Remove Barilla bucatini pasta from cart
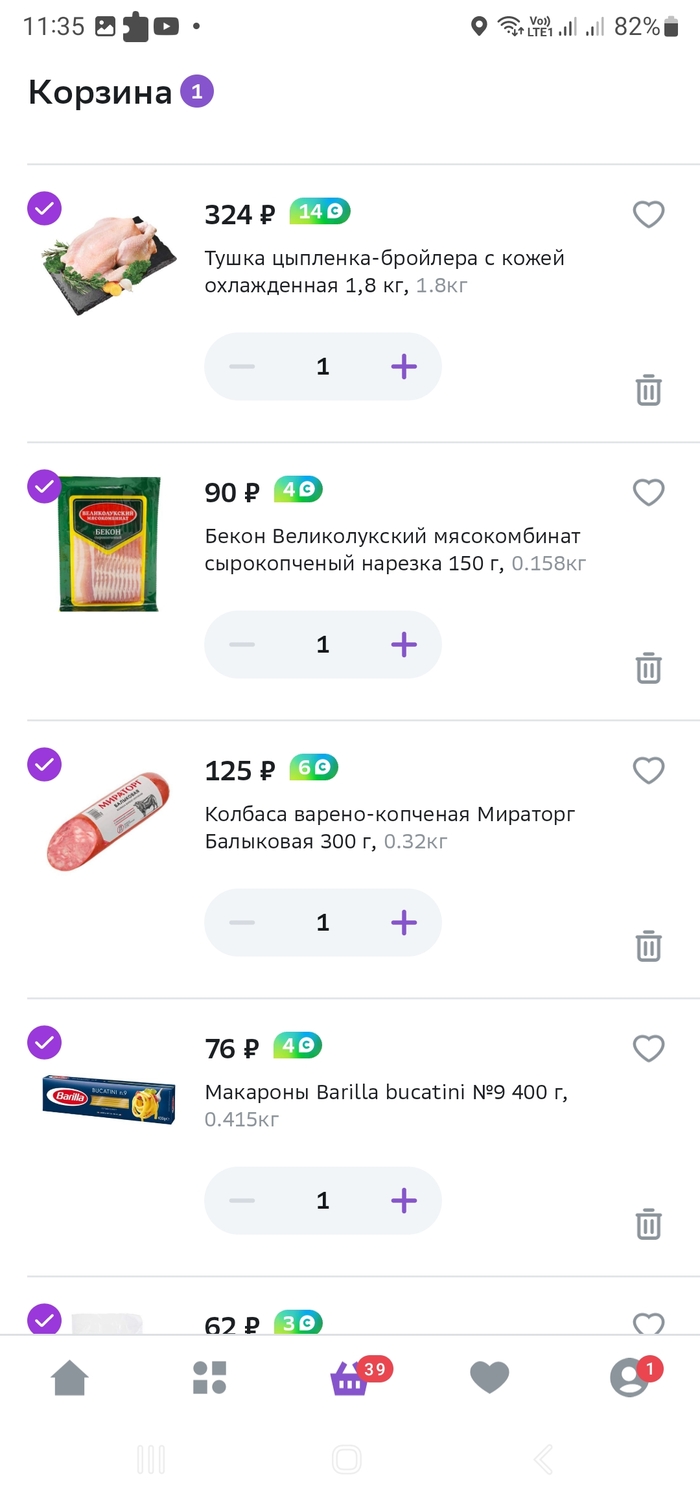This screenshot has width=700, height=1501. pyautogui.click(x=649, y=1223)
